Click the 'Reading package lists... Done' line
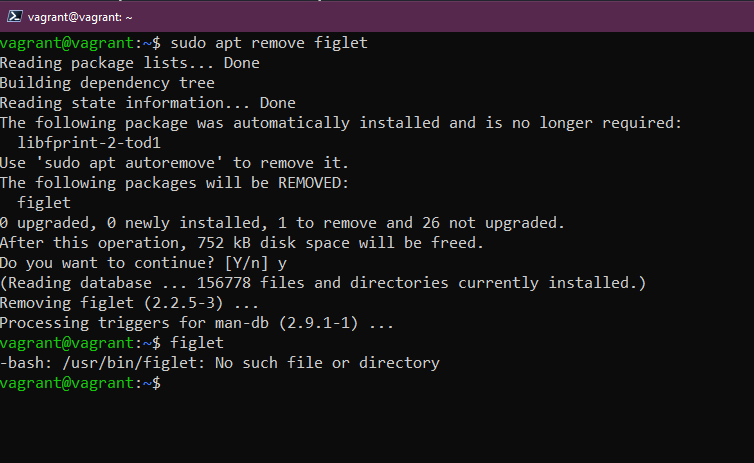Image resolution: width=754 pixels, height=463 pixels. coord(130,63)
